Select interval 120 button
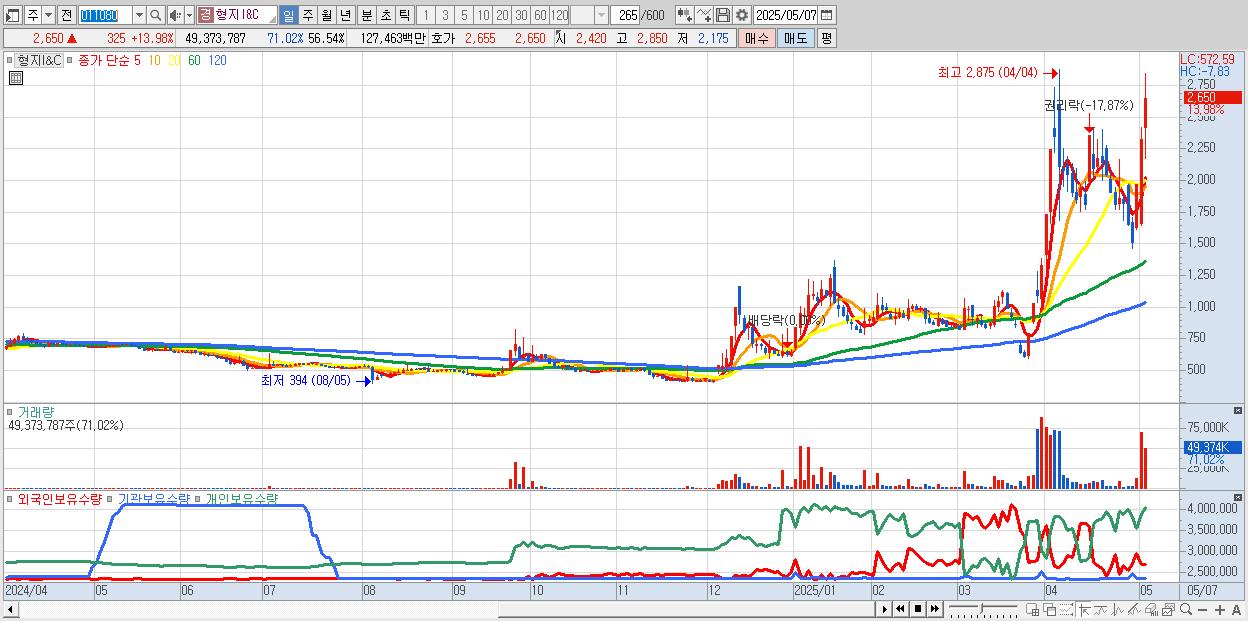This screenshot has width=1248, height=621. [x=559, y=15]
